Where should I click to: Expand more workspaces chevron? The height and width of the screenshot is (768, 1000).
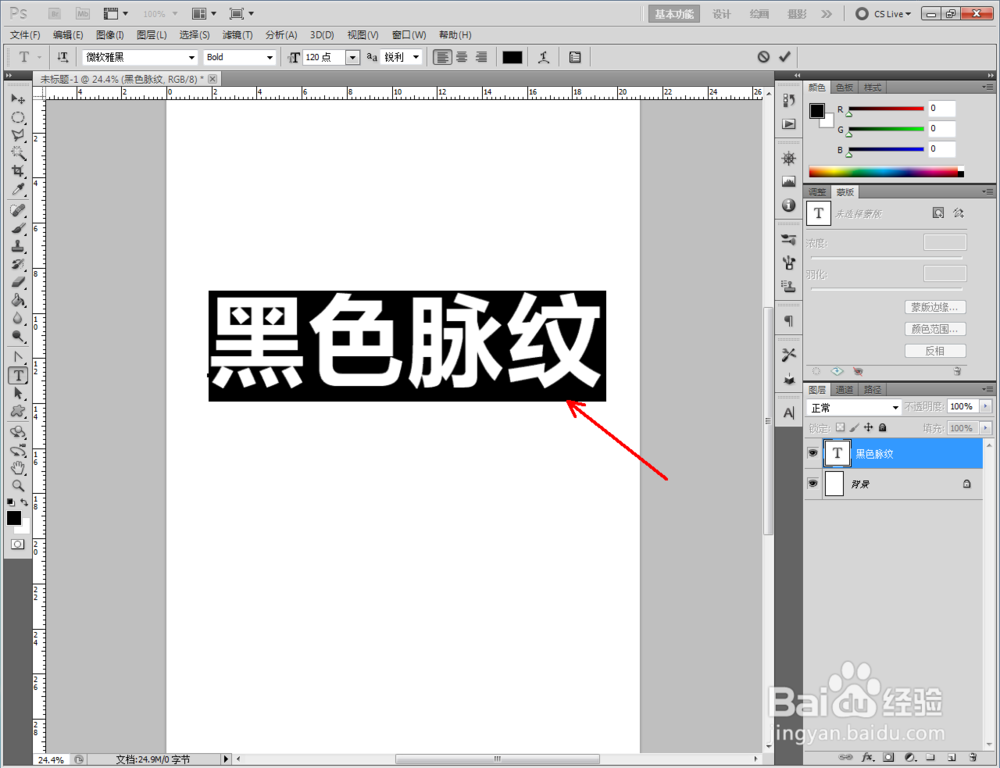click(827, 13)
